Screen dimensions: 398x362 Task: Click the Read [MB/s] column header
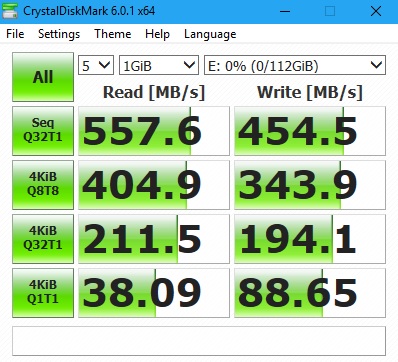point(154,92)
